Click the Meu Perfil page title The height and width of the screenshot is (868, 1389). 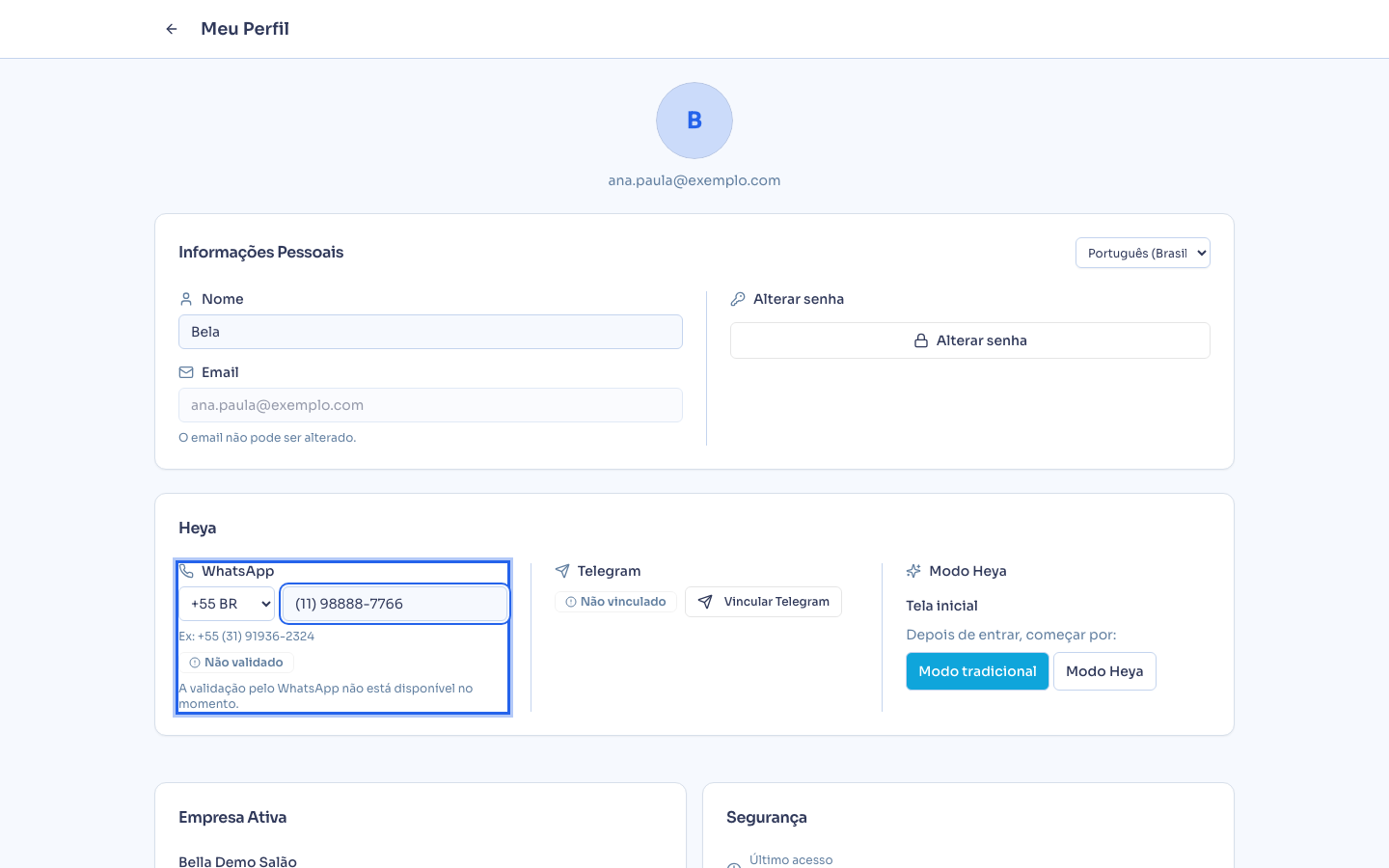[245, 29]
